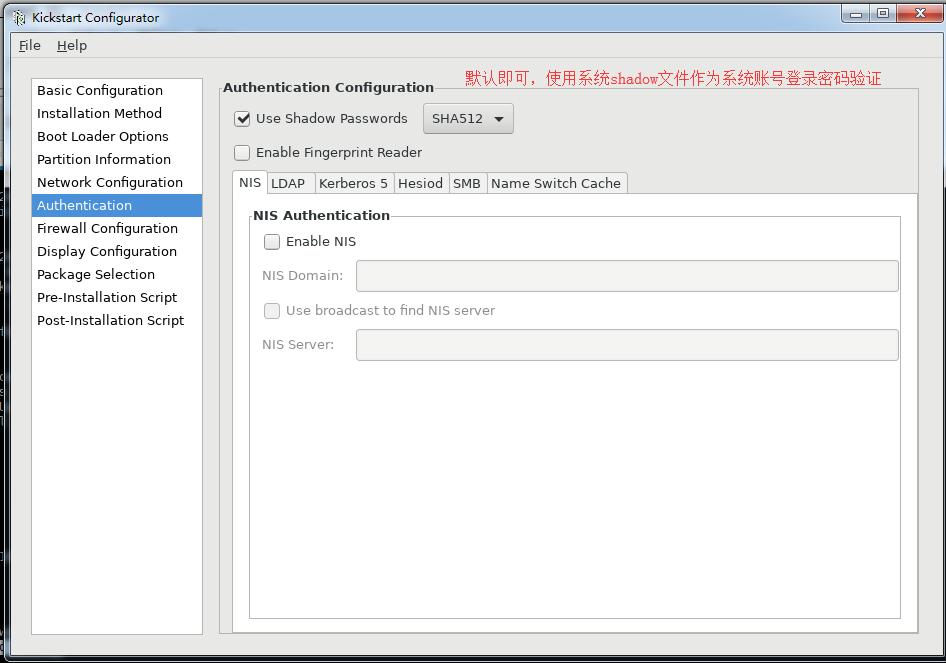Image resolution: width=946 pixels, height=663 pixels.
Task: Open Firewall Configuration section
Action: point(117,228)
